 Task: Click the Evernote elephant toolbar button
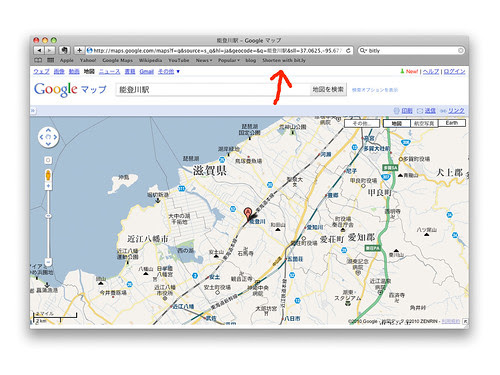64,50
